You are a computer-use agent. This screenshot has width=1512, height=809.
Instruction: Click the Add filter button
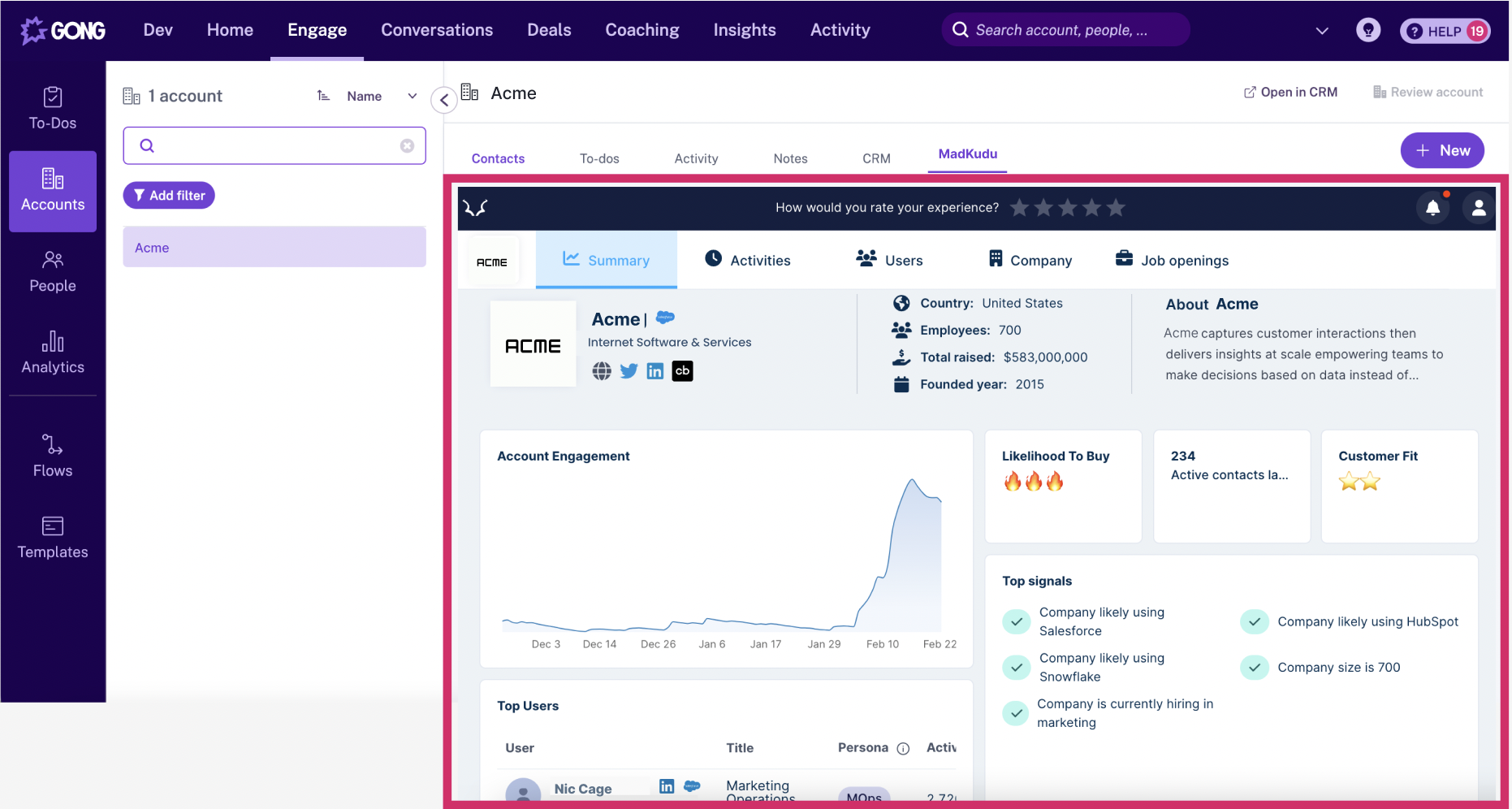[x=169, y=195]
